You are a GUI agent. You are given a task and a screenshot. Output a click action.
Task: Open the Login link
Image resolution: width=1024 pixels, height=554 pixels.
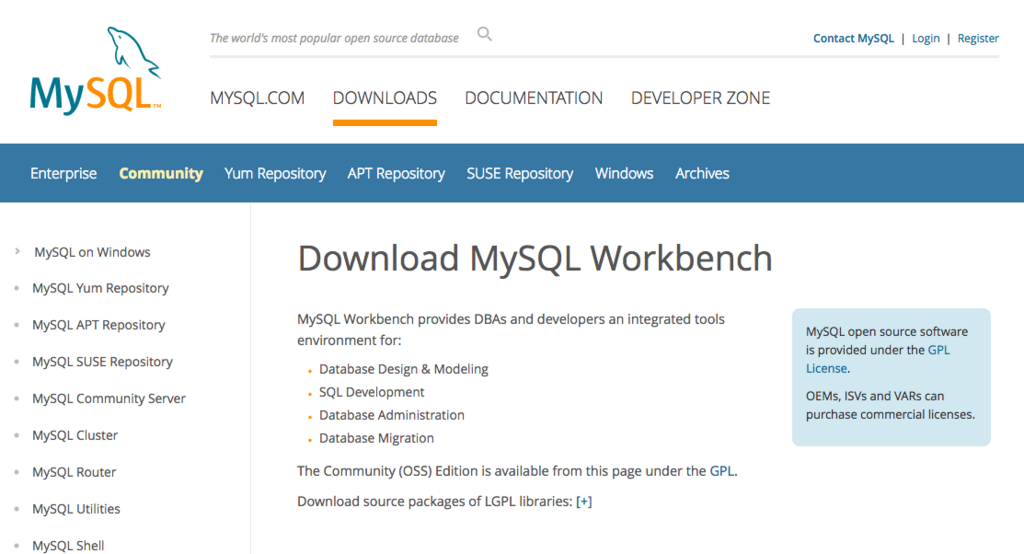925,39
